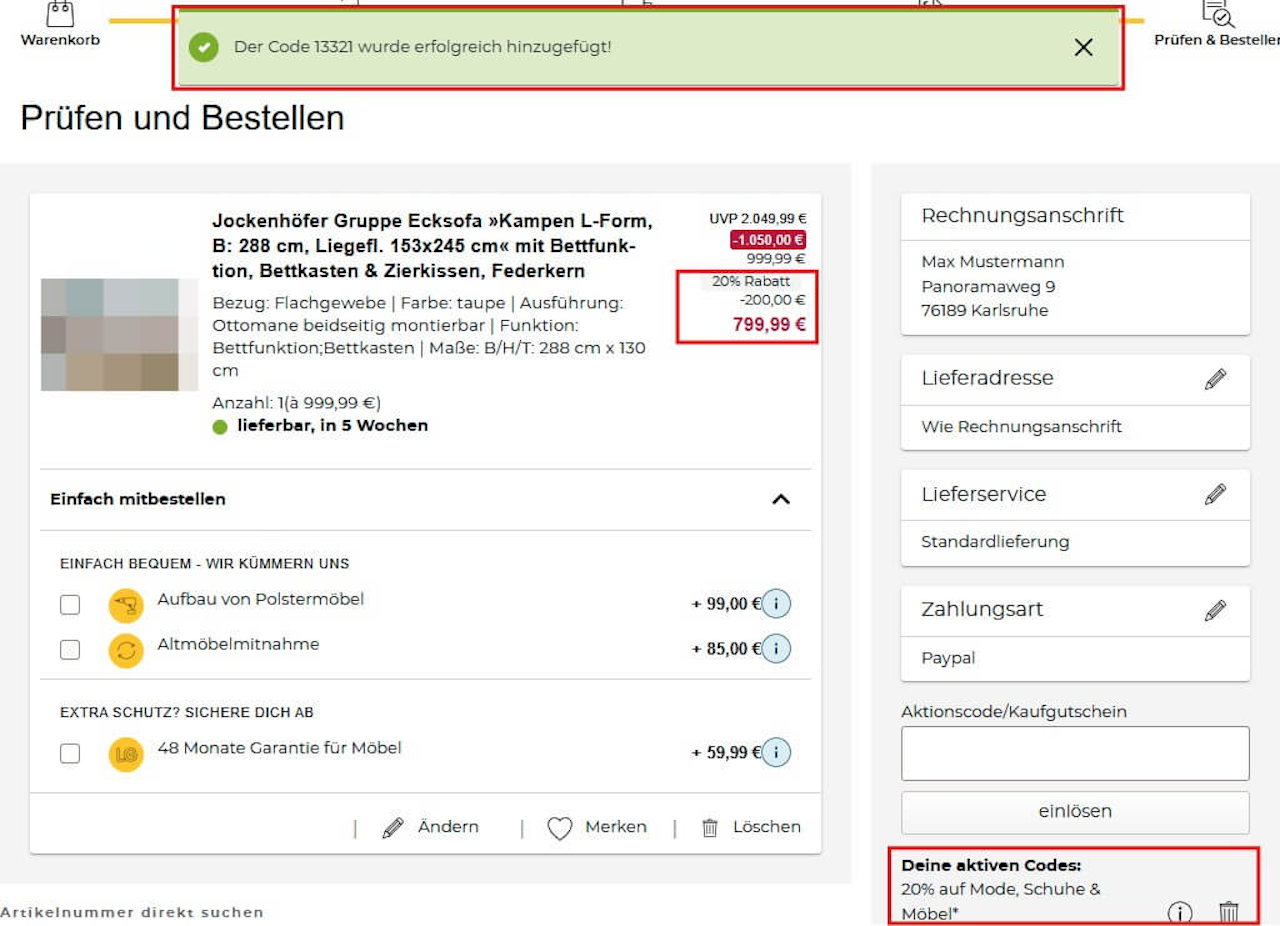Edit the Lieferadresse with pencil icon
Viewport: 1280px width, 926px height.
(1215, 379)
